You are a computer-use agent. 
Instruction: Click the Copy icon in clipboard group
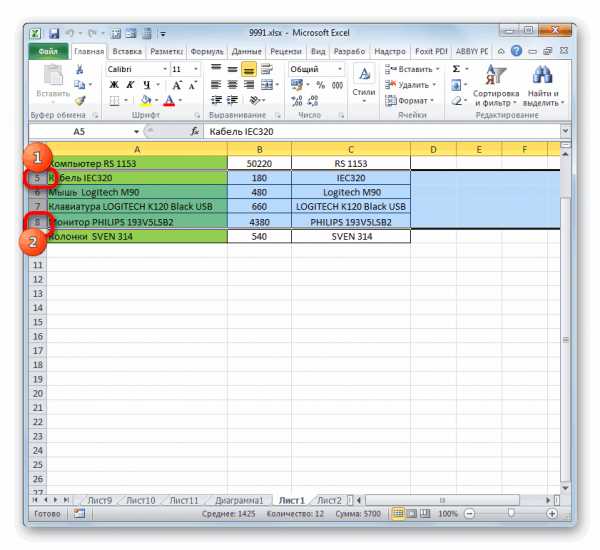[x=80, y=85]
